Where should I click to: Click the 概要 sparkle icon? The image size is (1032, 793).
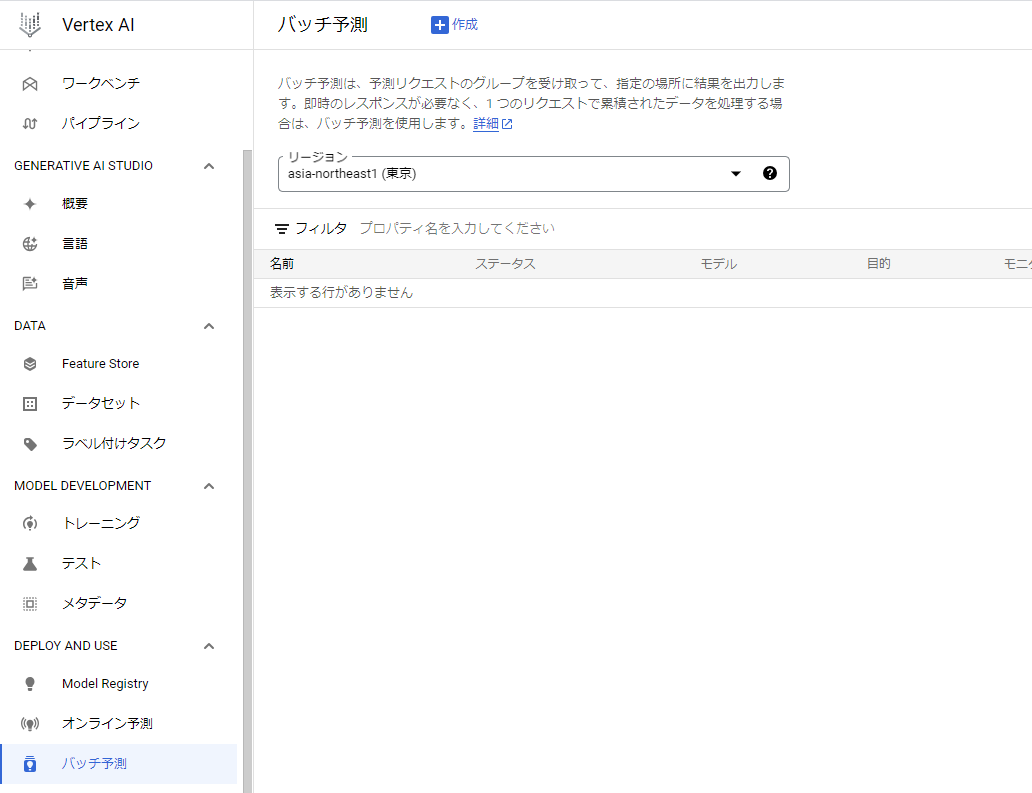pyautogui.click(x=30, y=204)
